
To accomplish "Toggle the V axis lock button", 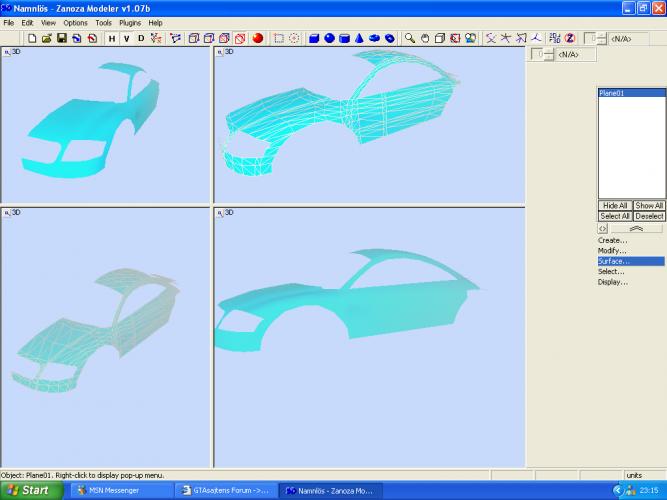I will pyautogui.click(x=126, y=38).
